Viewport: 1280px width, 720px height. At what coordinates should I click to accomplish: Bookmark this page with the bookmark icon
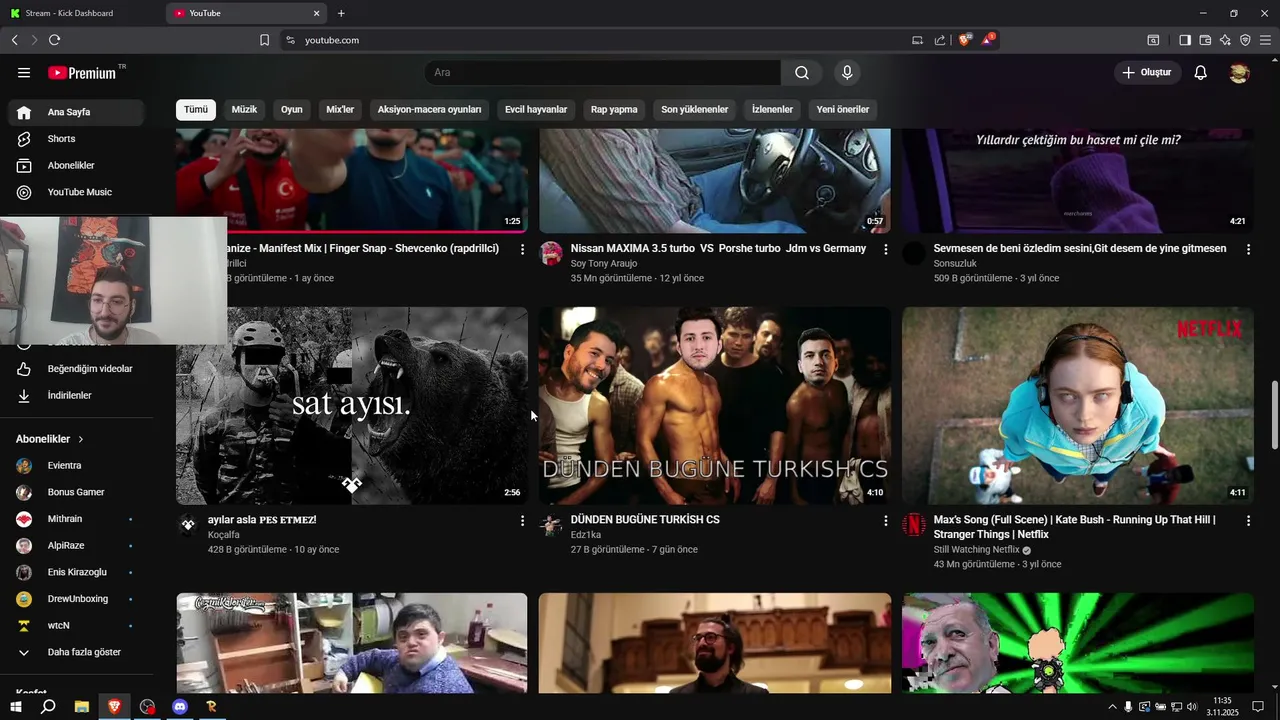264,40
